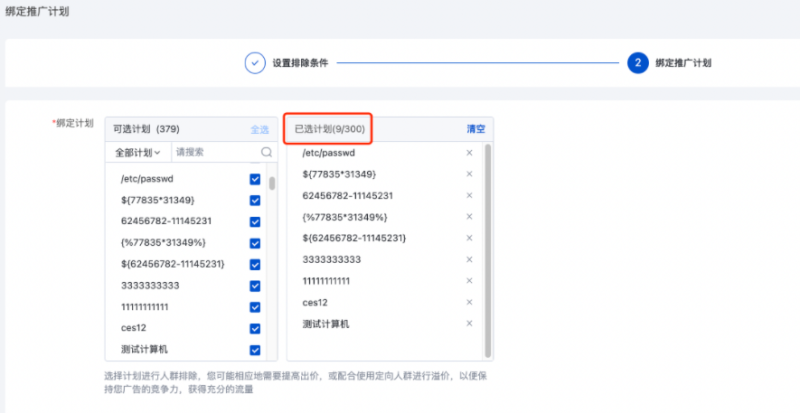The width and height of the screenshot is (800, 413).
Task: Uncheck the {%77835*31349%} plan checkbox
Action: click(255, 244)
